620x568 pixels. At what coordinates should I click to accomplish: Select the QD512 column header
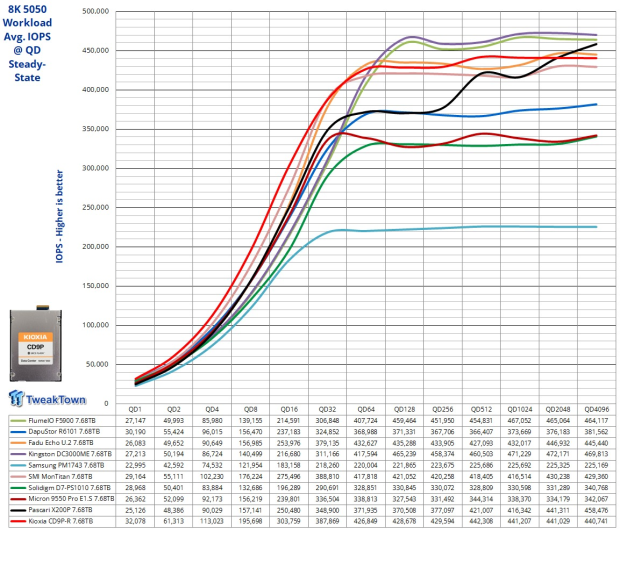[x=481, y=409]
